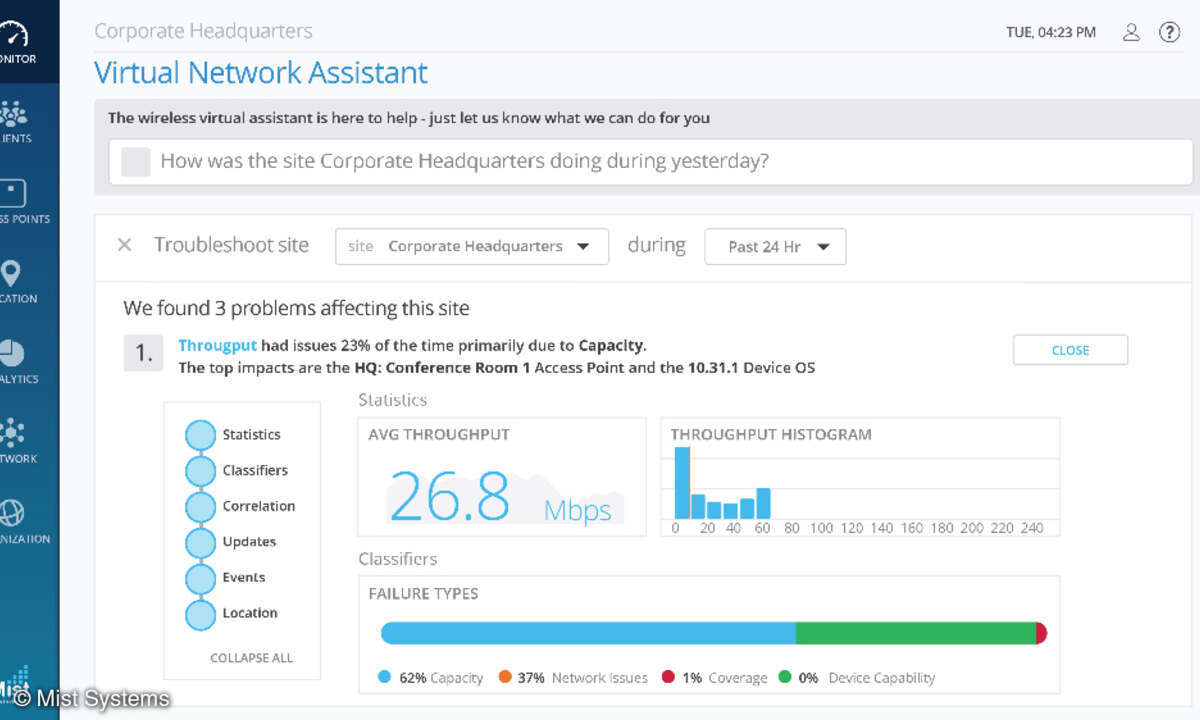Select the 37% Network Issues legend entry
The height and width of the screenshot is (720, 1200).
point(573,678)
